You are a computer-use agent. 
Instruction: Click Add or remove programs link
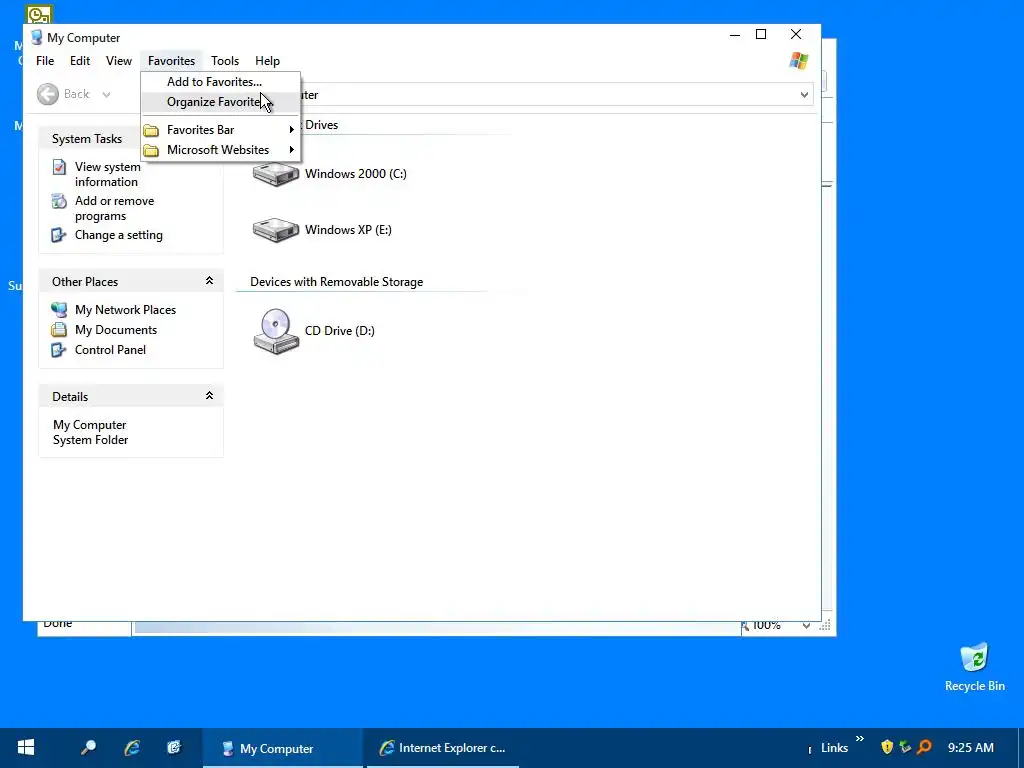114,208
